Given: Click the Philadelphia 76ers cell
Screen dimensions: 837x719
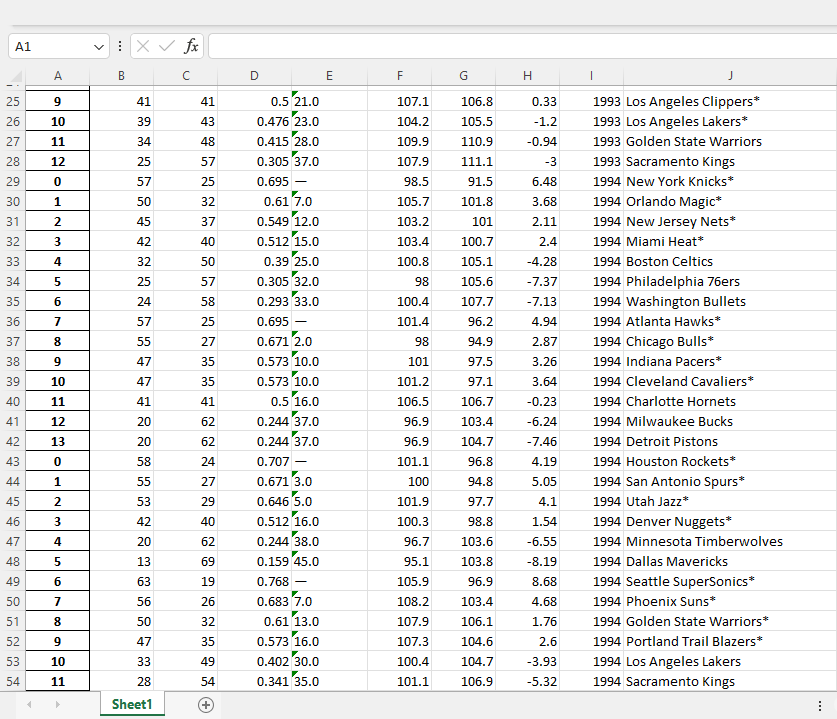Looking at the screenshot, I should [x=730, y=281].
